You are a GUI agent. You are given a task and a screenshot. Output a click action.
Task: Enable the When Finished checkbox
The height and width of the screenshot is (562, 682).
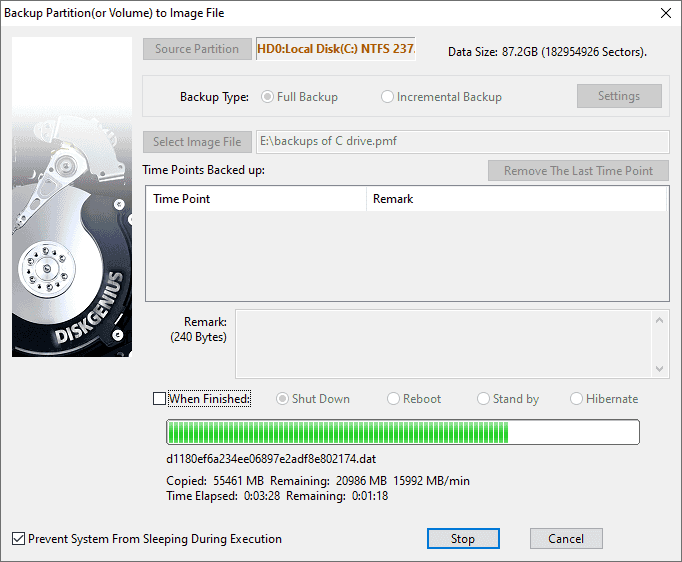click(x=160, y=399)
